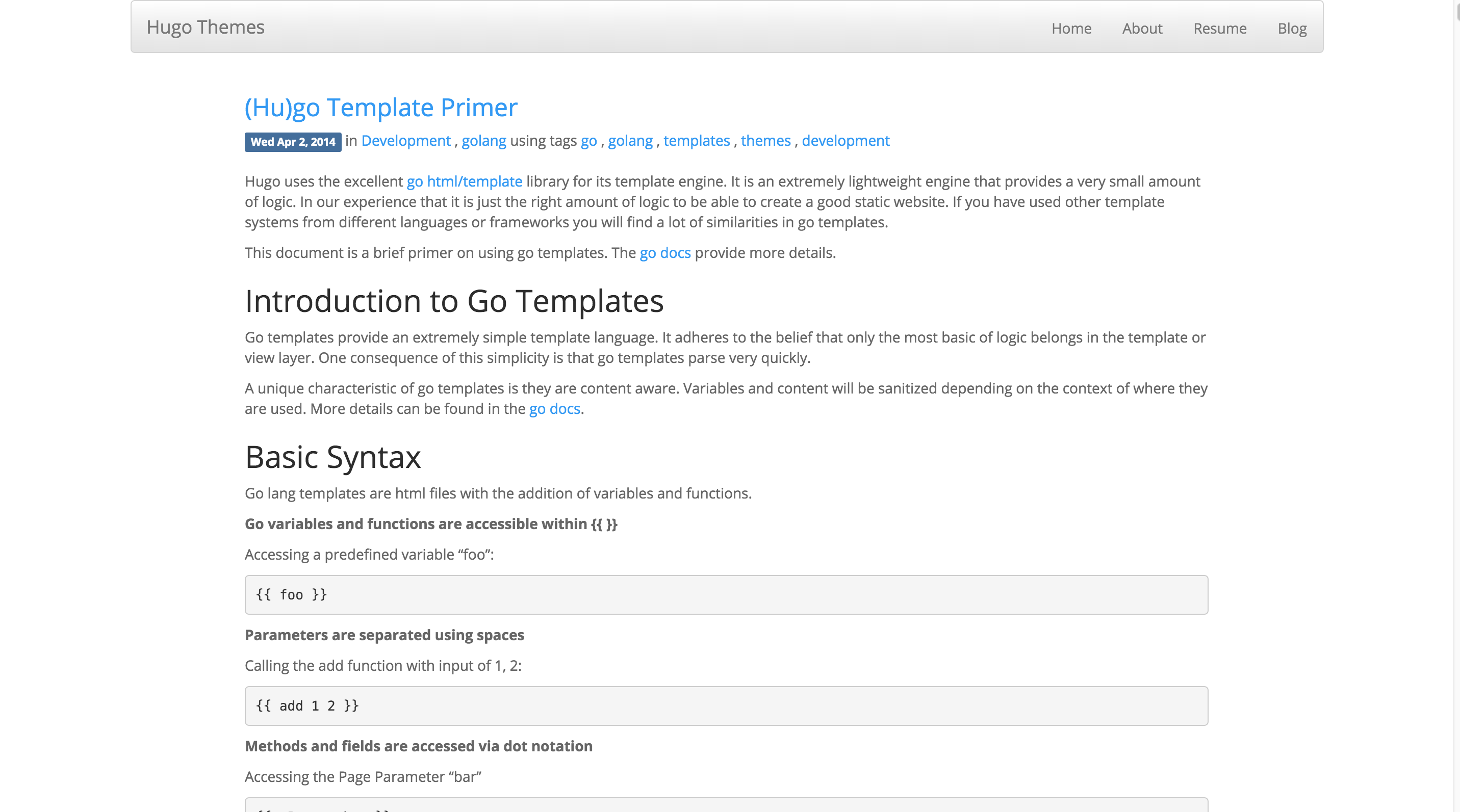Click the Wed Apr 2, 2014 date badge

pyautogui.click(x=292, y=142)
